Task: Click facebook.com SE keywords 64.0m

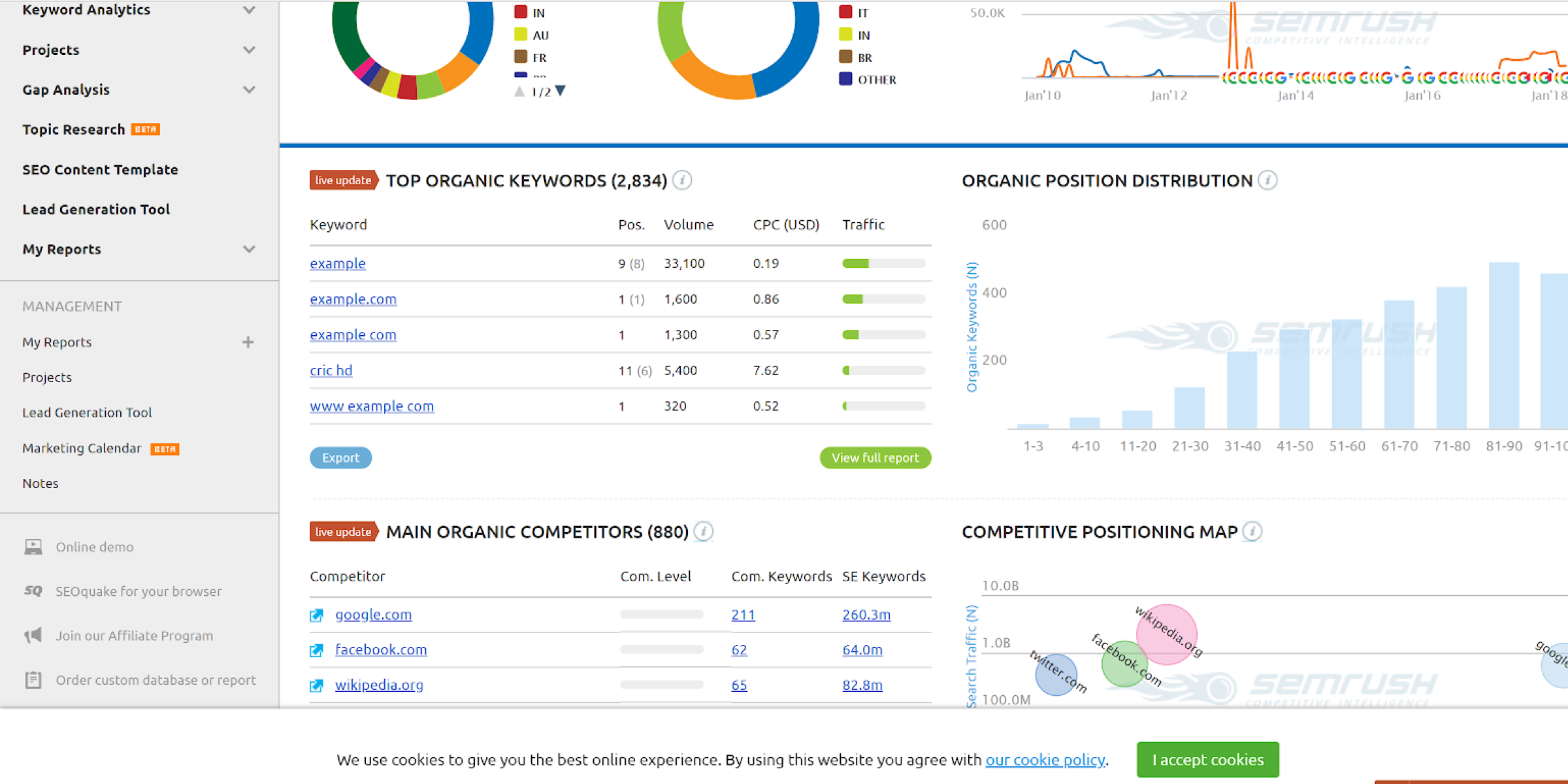Action: (x=862, y=650)
